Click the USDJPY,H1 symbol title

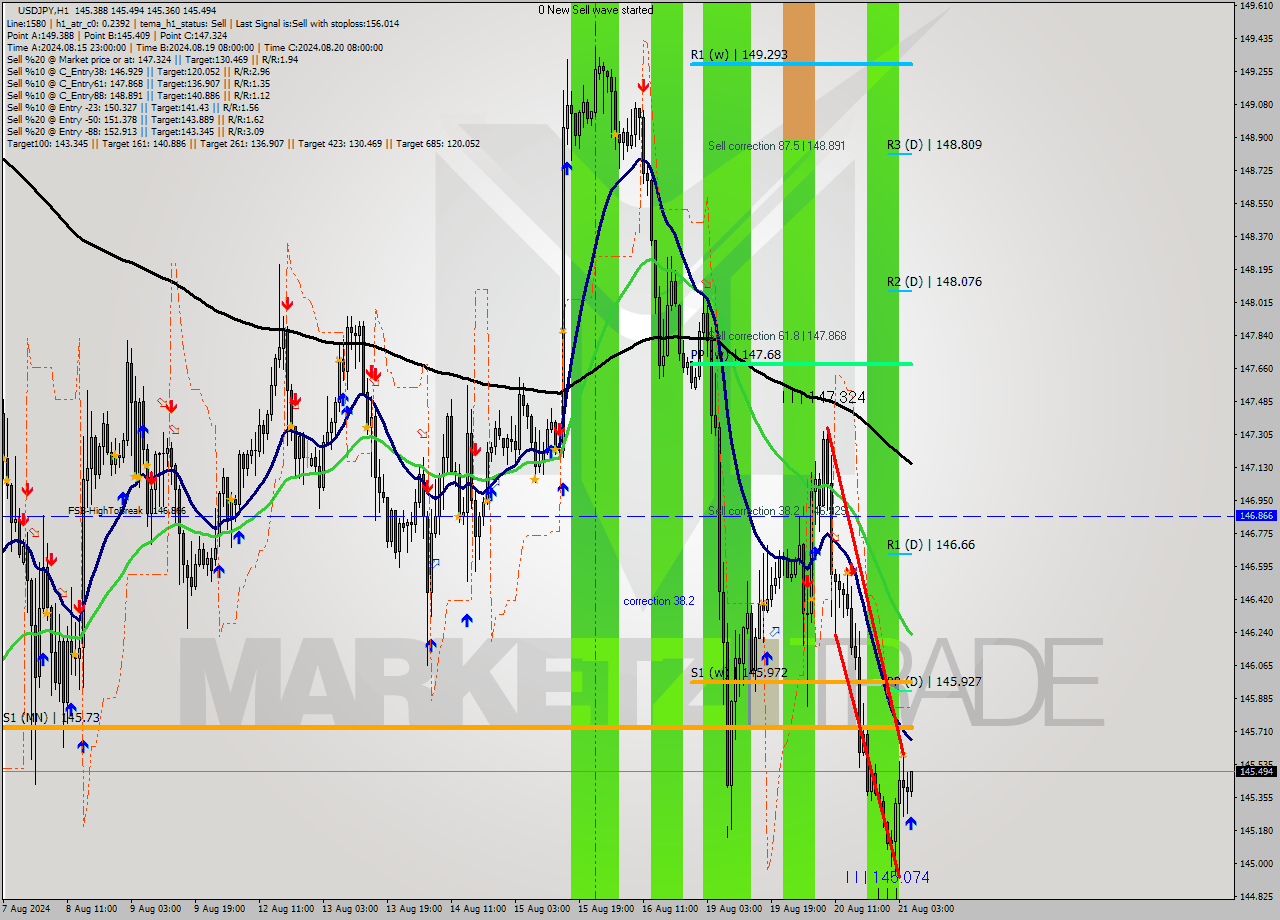pyautogui.click(x=44, y=10)
